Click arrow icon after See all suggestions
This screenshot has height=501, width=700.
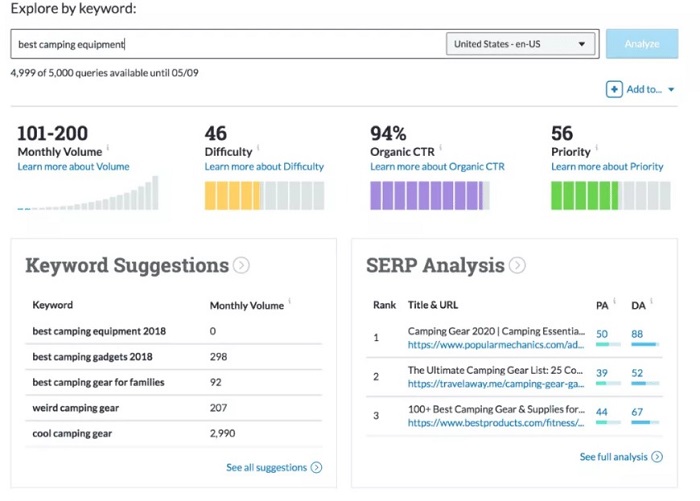point(316,467)
